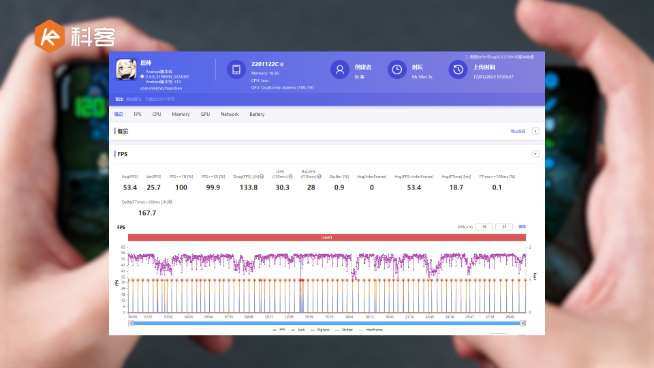Click the Genshin Impact app icon
The image size is (654, 368).
[x=126, y=69]
